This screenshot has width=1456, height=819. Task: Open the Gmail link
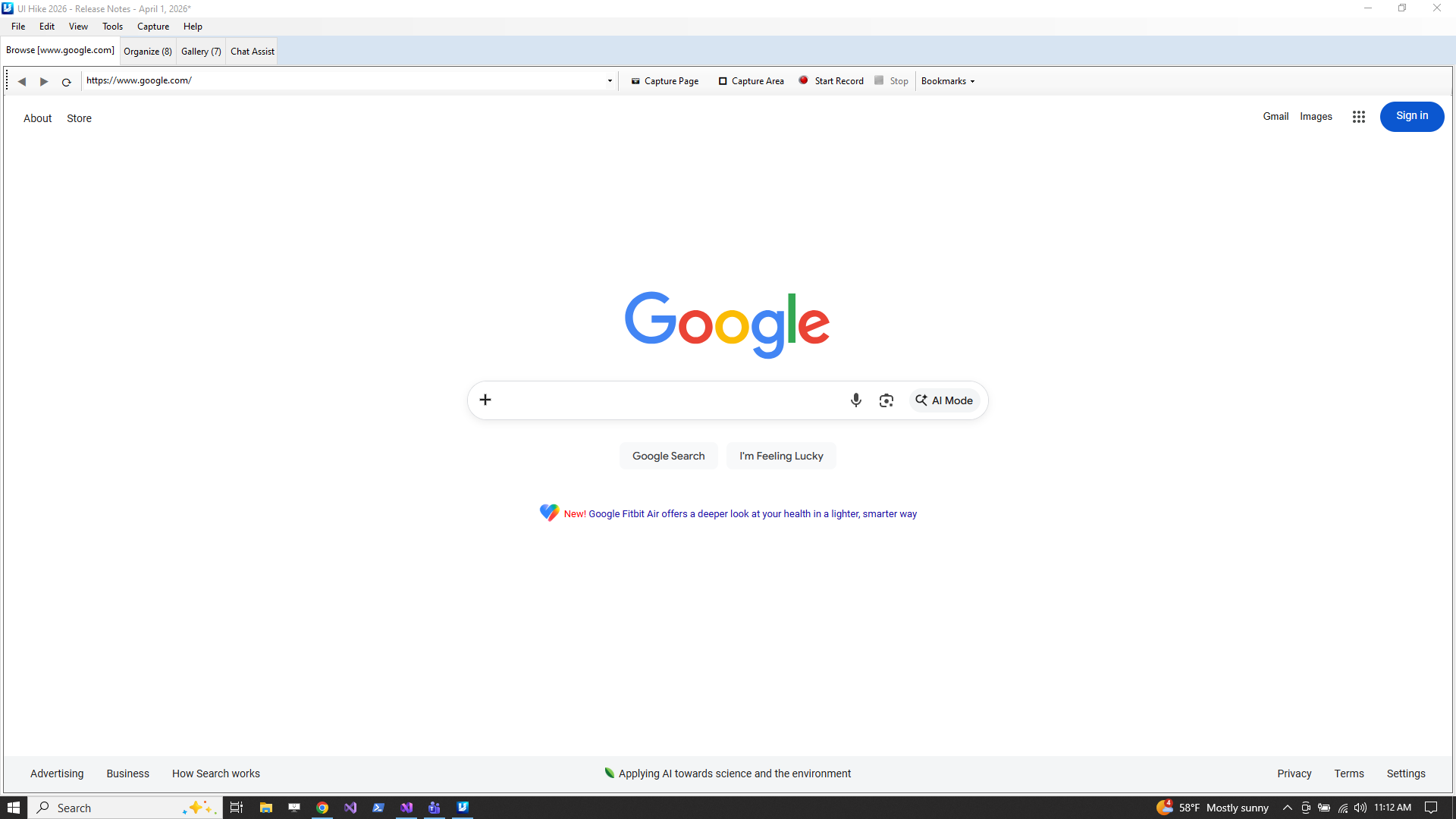click(x=1276, y=117)
